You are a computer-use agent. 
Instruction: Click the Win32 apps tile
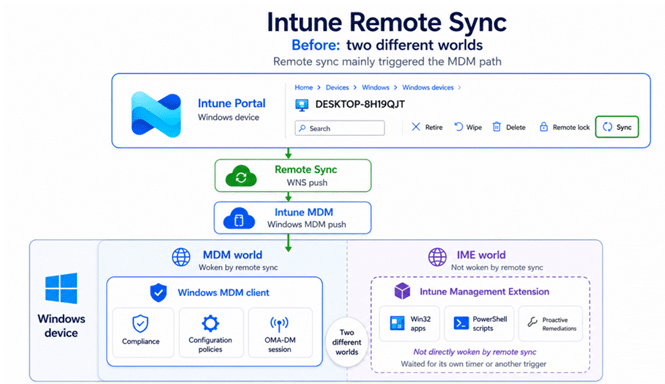(x=409, y=323)
